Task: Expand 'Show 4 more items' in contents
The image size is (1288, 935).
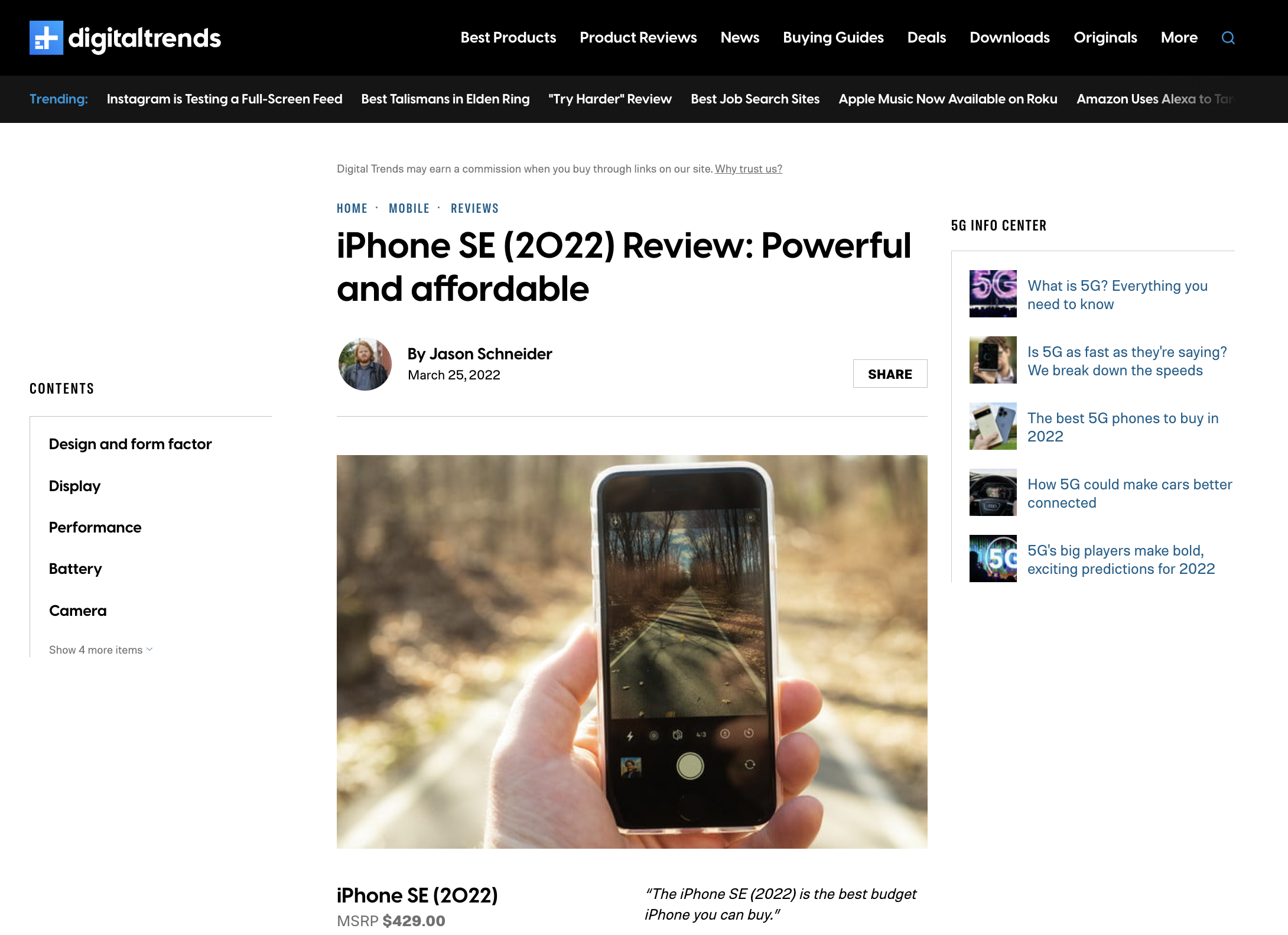Action: coord(101,650)
